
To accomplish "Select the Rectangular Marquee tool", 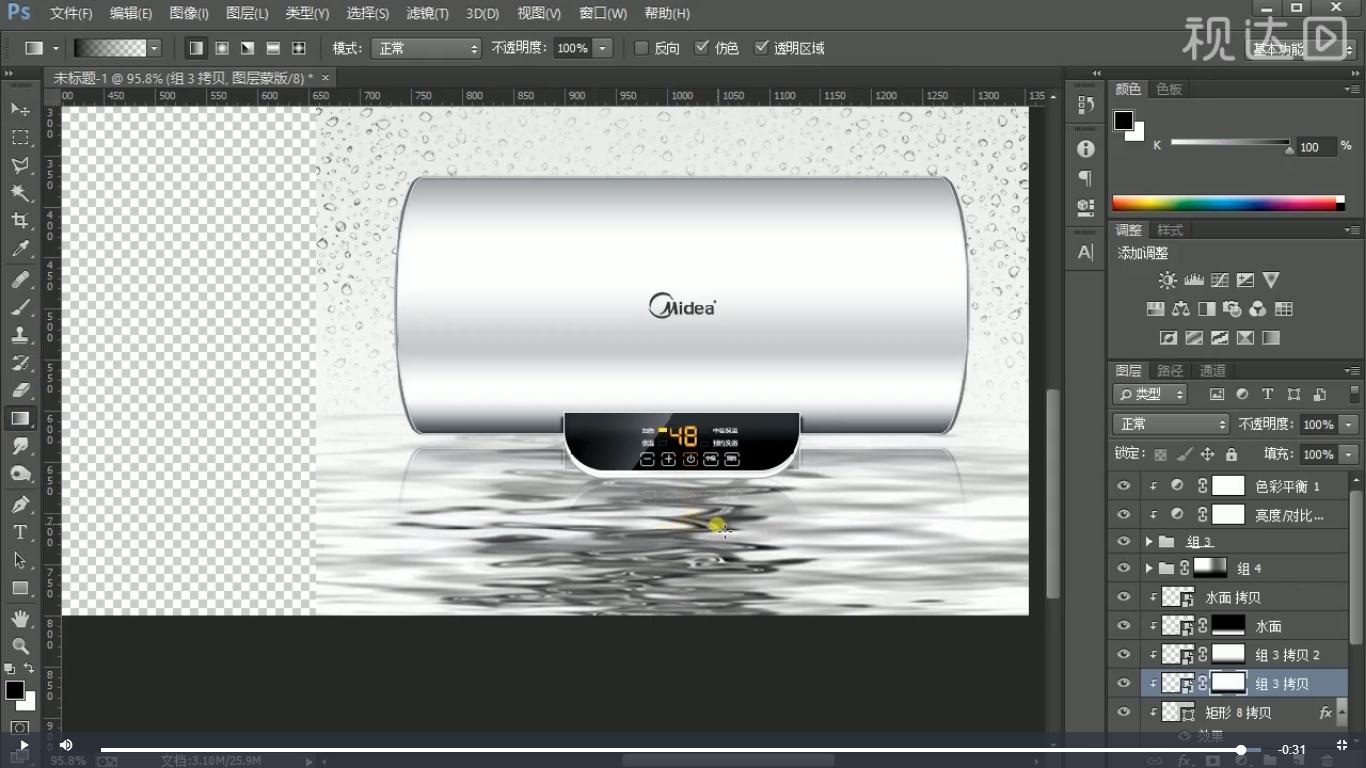I will pos(19,137).
